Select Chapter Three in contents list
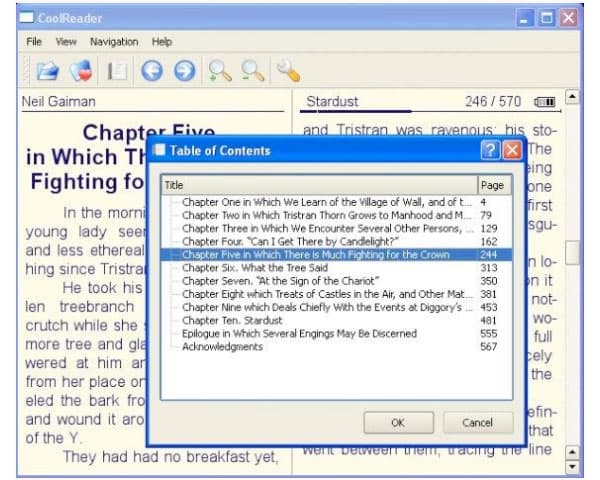The width and height of the screenshot is (600, 480). click(x=336, y=229)
